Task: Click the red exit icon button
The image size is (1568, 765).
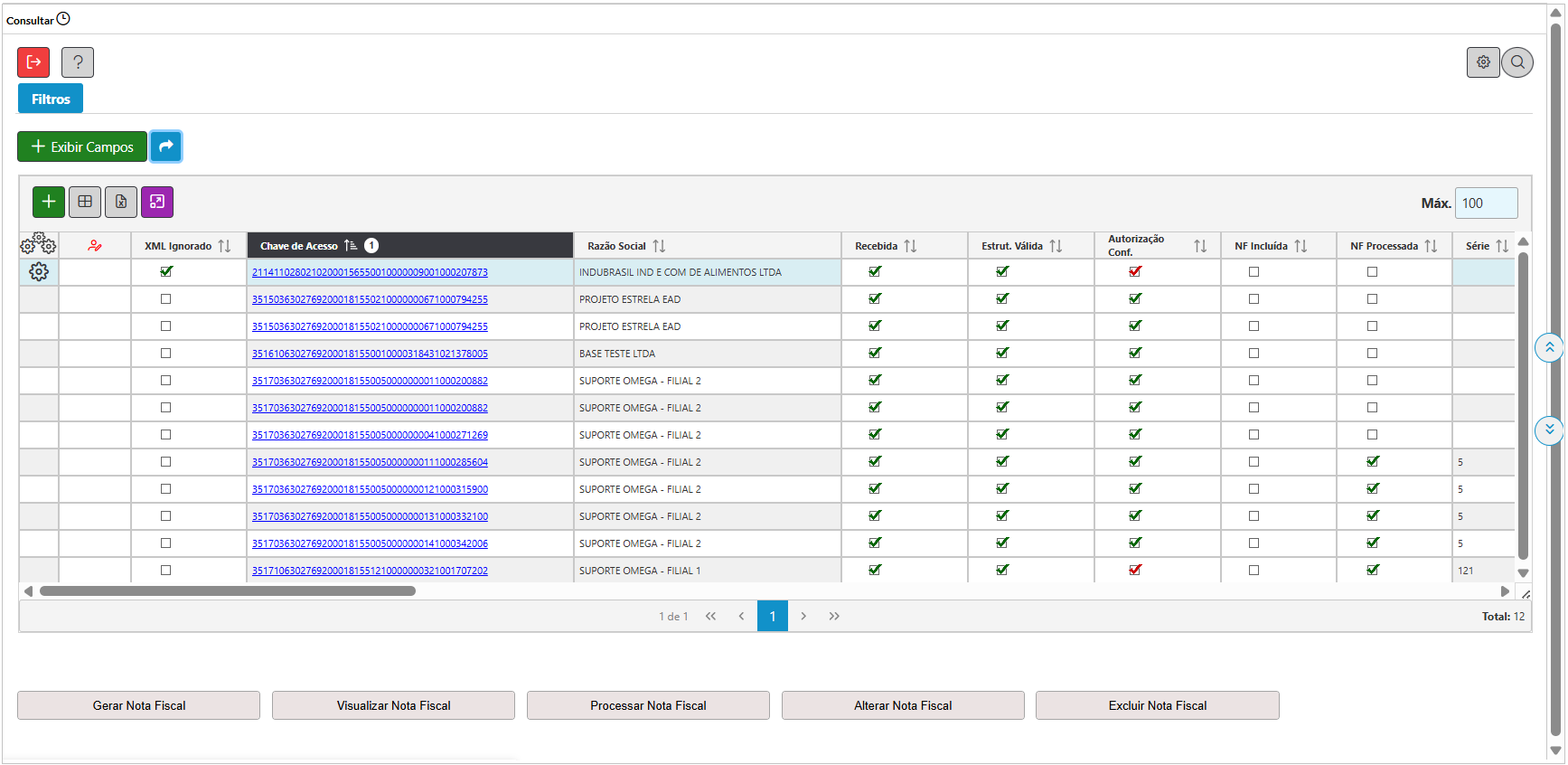Action: [33, 62]
